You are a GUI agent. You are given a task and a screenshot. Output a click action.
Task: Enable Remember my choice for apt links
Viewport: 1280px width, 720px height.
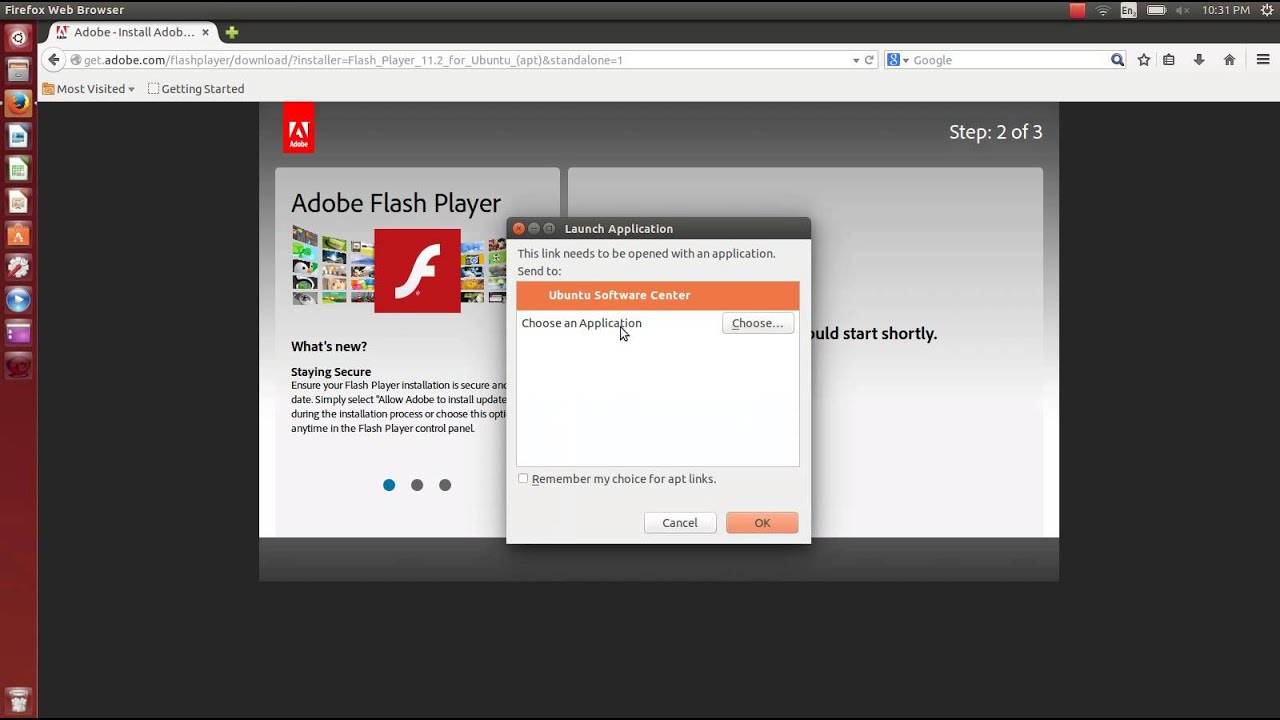click(x=523, y=479)
